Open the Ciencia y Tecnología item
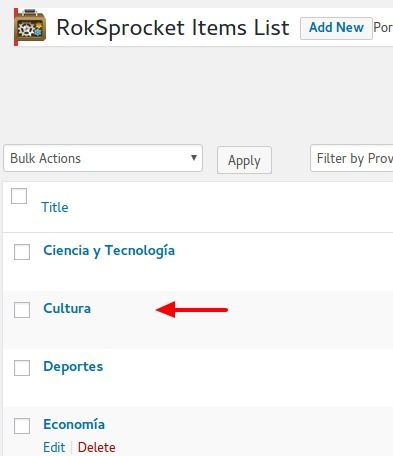 click(109, 251)
